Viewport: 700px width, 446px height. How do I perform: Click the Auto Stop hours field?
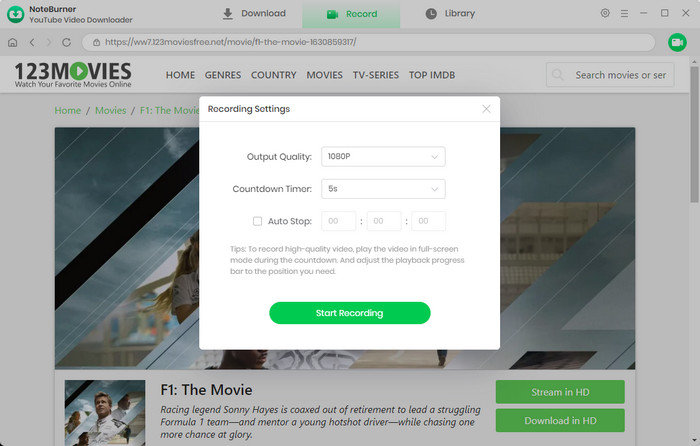tap(338, 221)
